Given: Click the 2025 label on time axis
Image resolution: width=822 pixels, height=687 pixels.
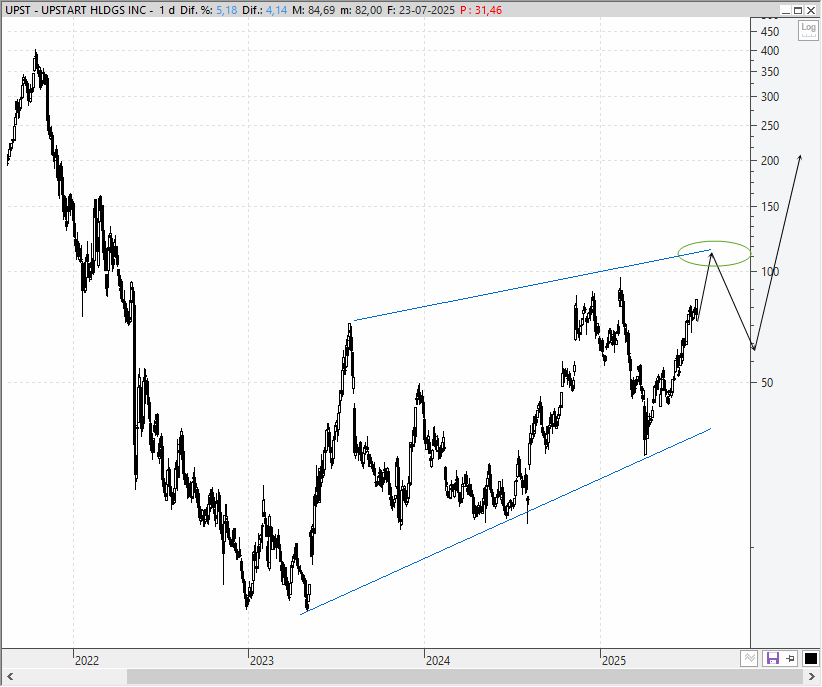Looking at the screenshot, I should pos(614,660).
